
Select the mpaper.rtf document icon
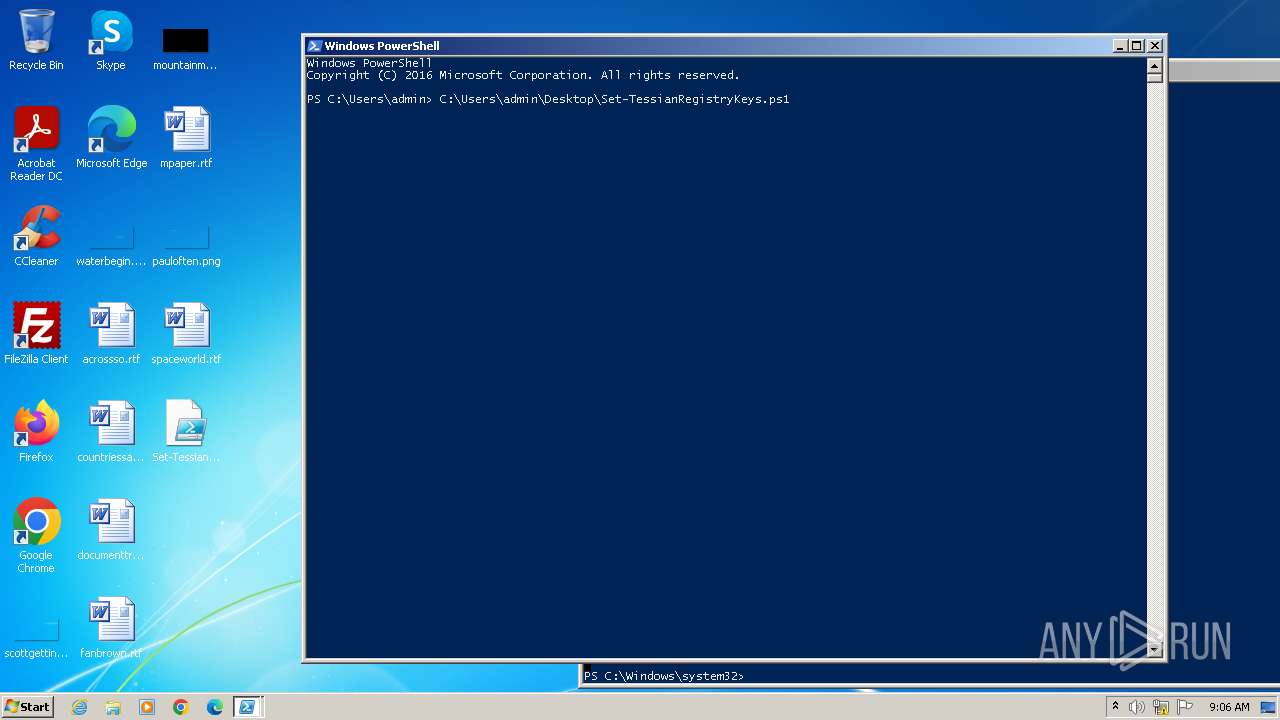(x=186, y=138)
